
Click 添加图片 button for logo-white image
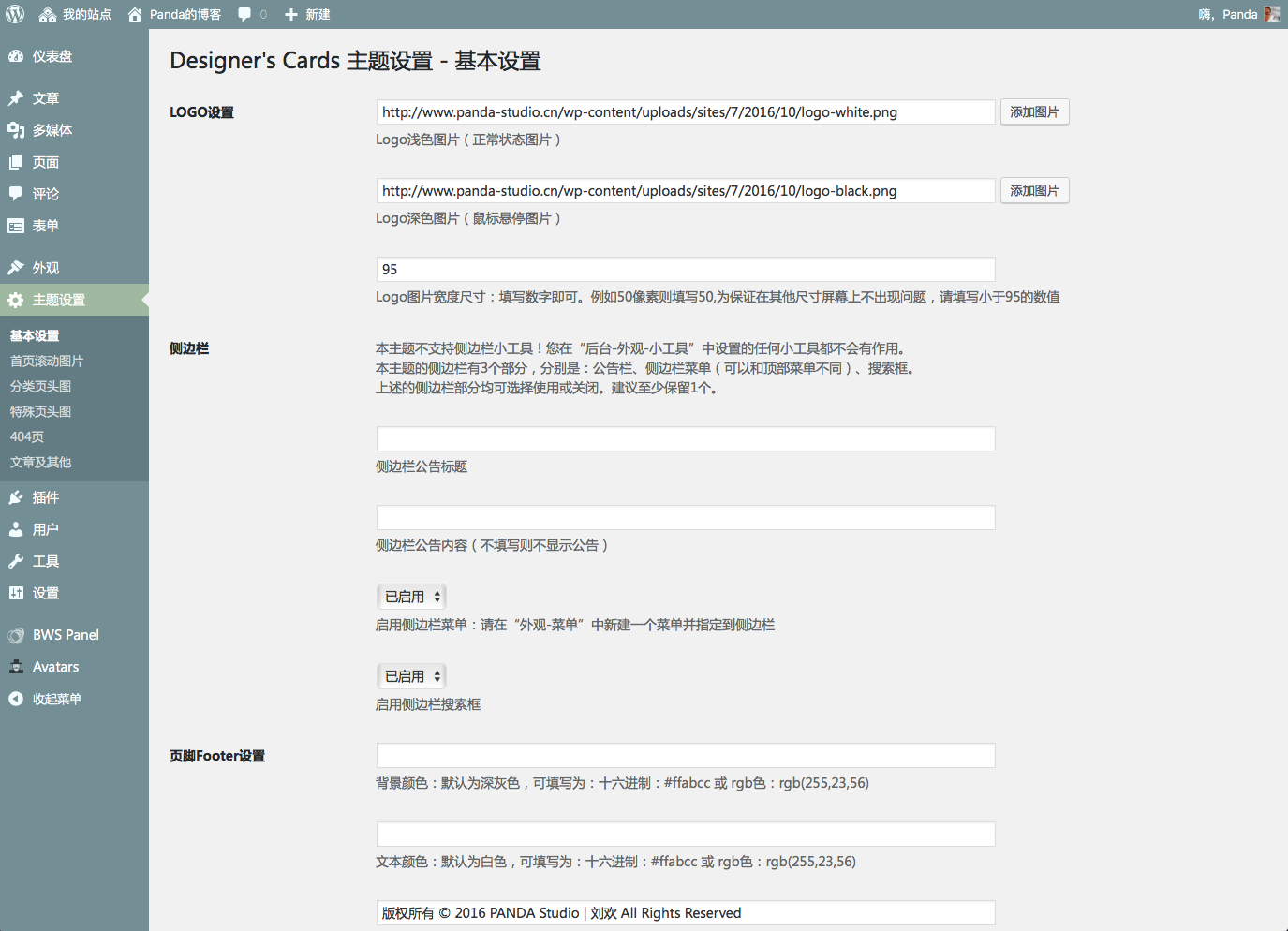pos(1034,112)
